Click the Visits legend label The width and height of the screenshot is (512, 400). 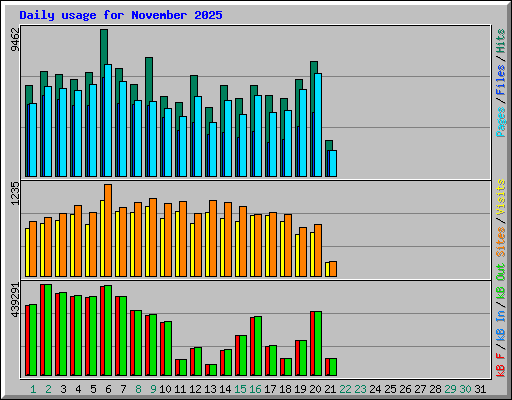[501, 197]
